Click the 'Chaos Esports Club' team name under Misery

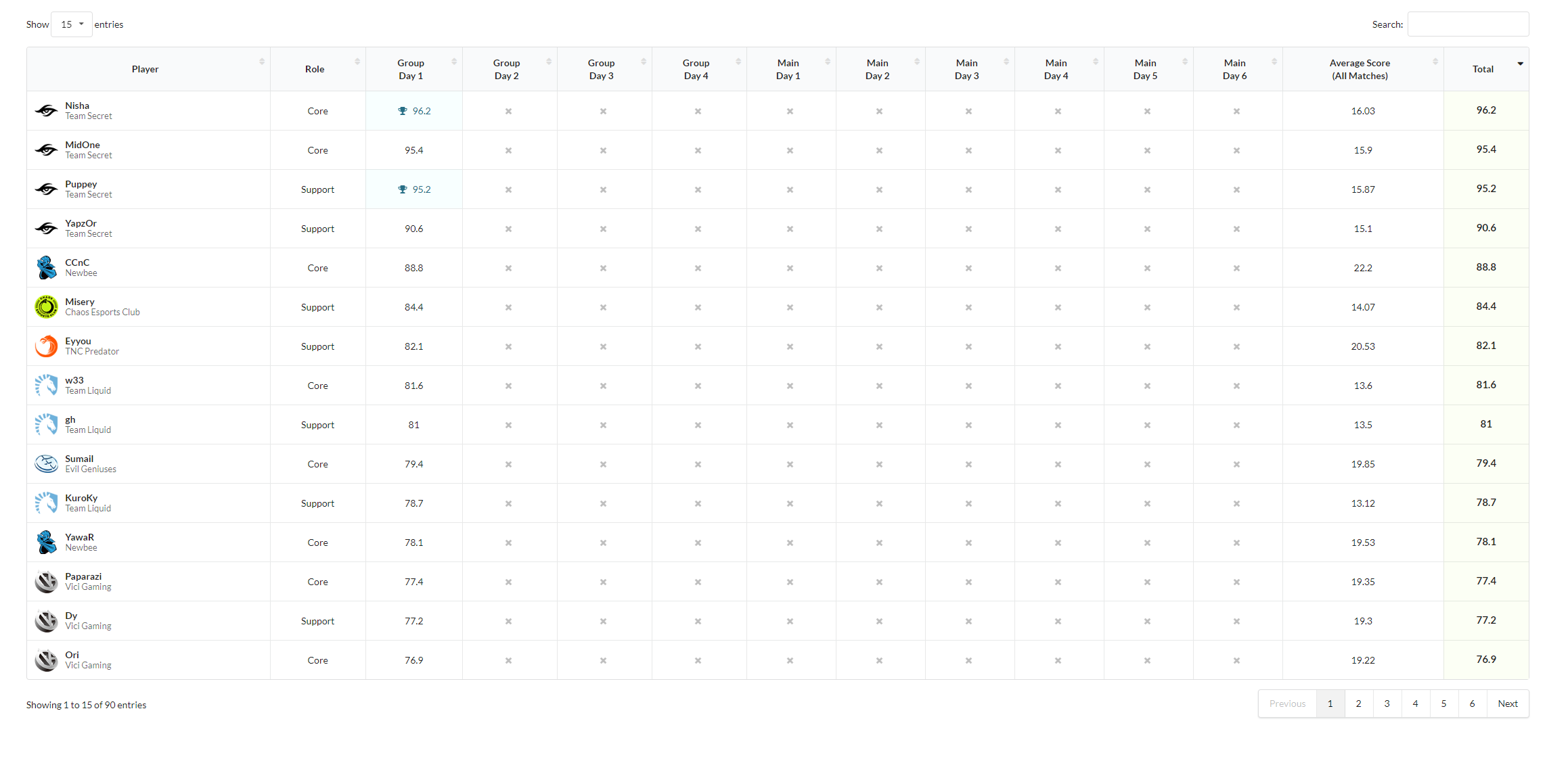click(x=102, y=313)
